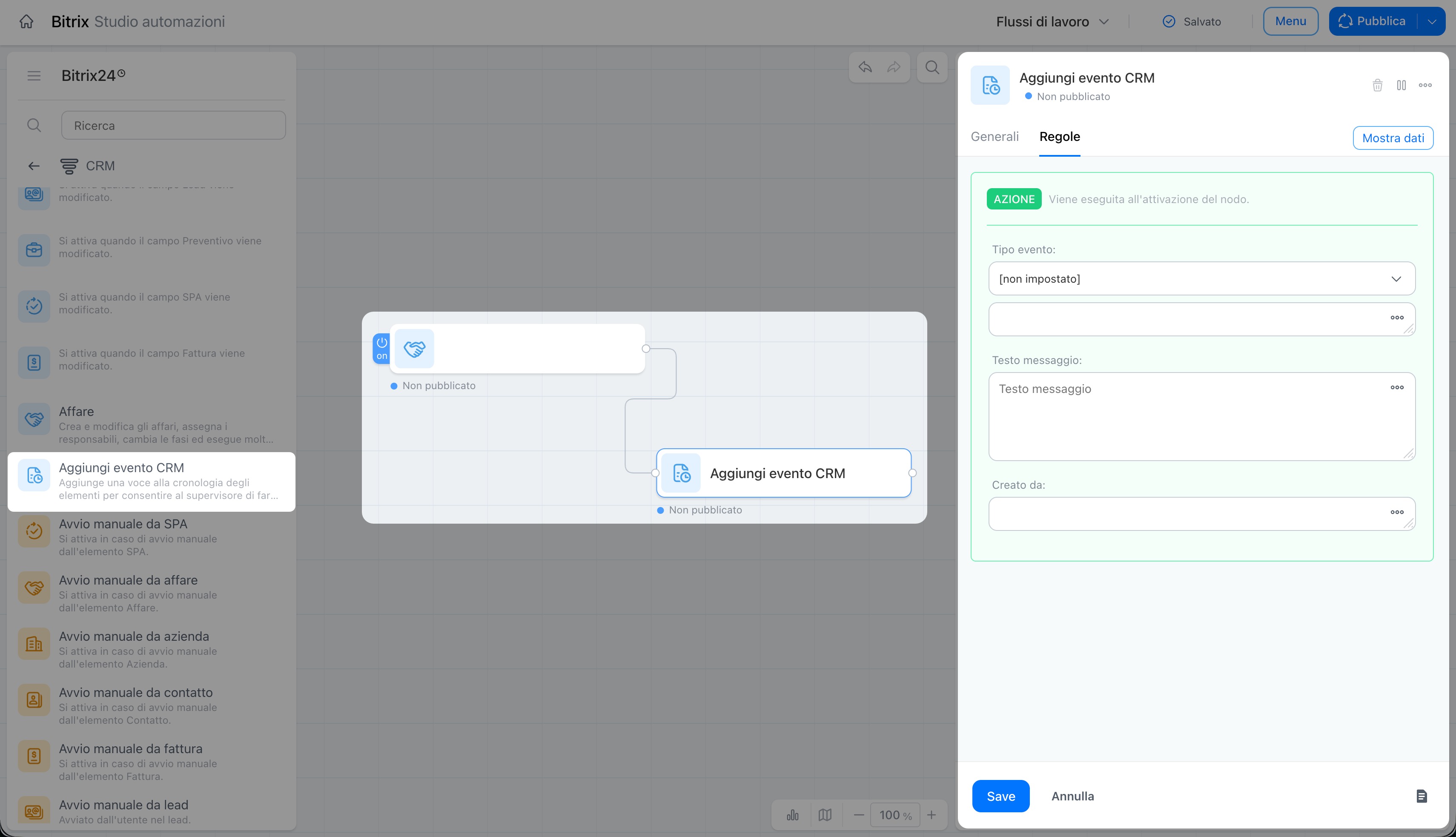Choose Aggiungi evento CRM in sidebar list
This screenshot has width=1456, height=837.
[x=151, y=482]
